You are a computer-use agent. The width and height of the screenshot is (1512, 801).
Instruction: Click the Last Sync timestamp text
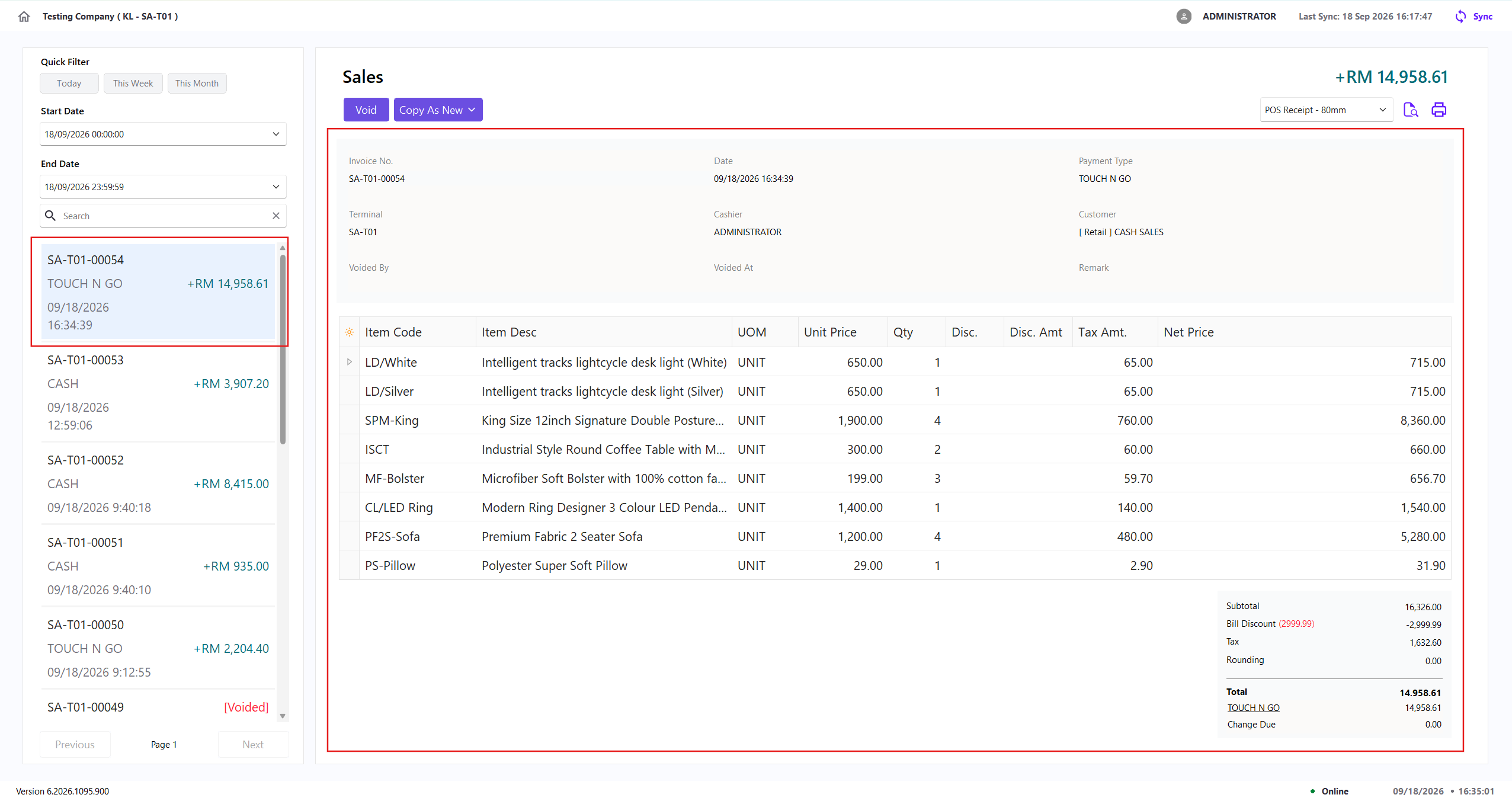click(x=1365, y=17)
